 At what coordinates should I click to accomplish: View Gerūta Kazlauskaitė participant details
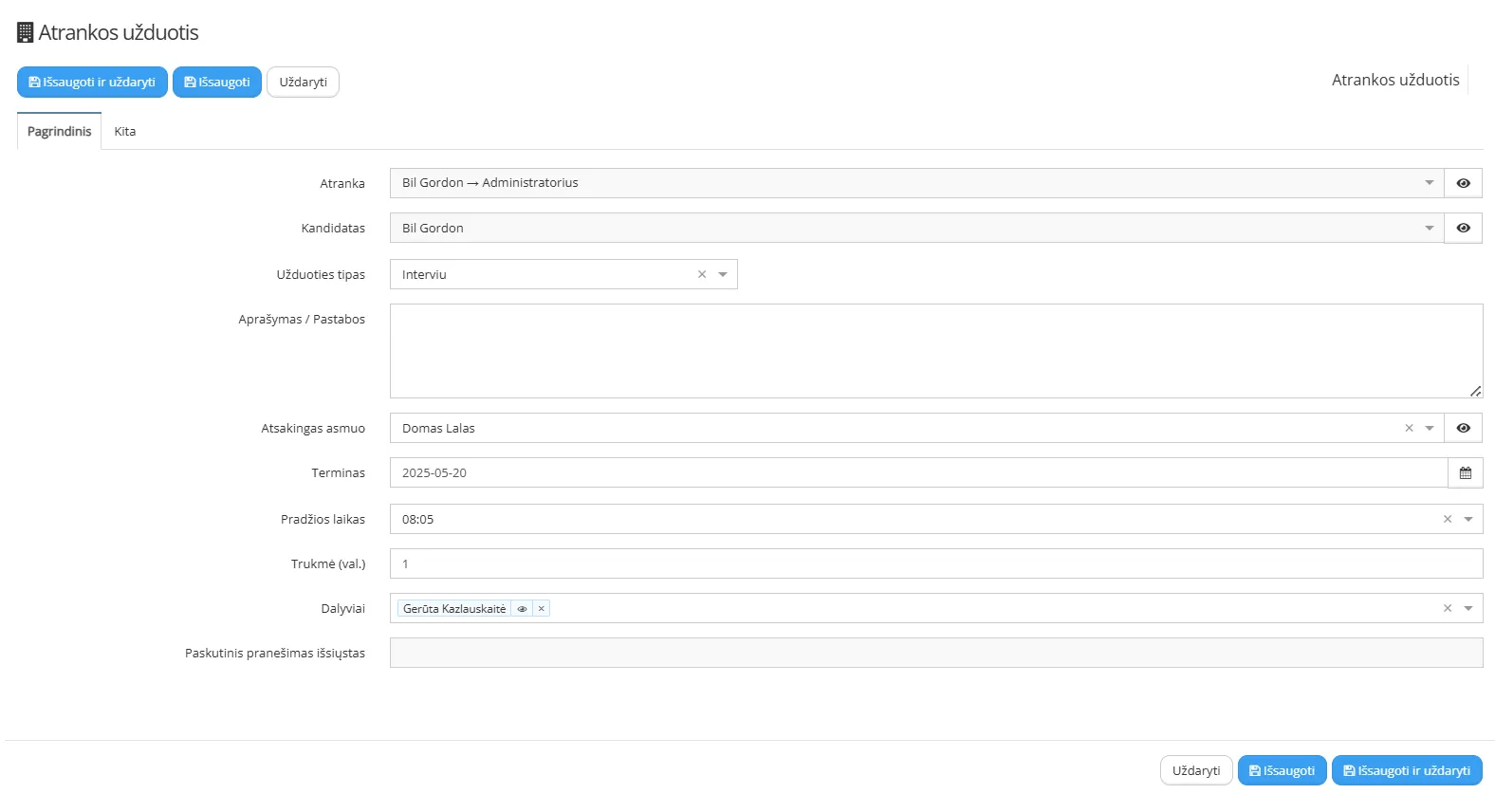coord(522,609)
